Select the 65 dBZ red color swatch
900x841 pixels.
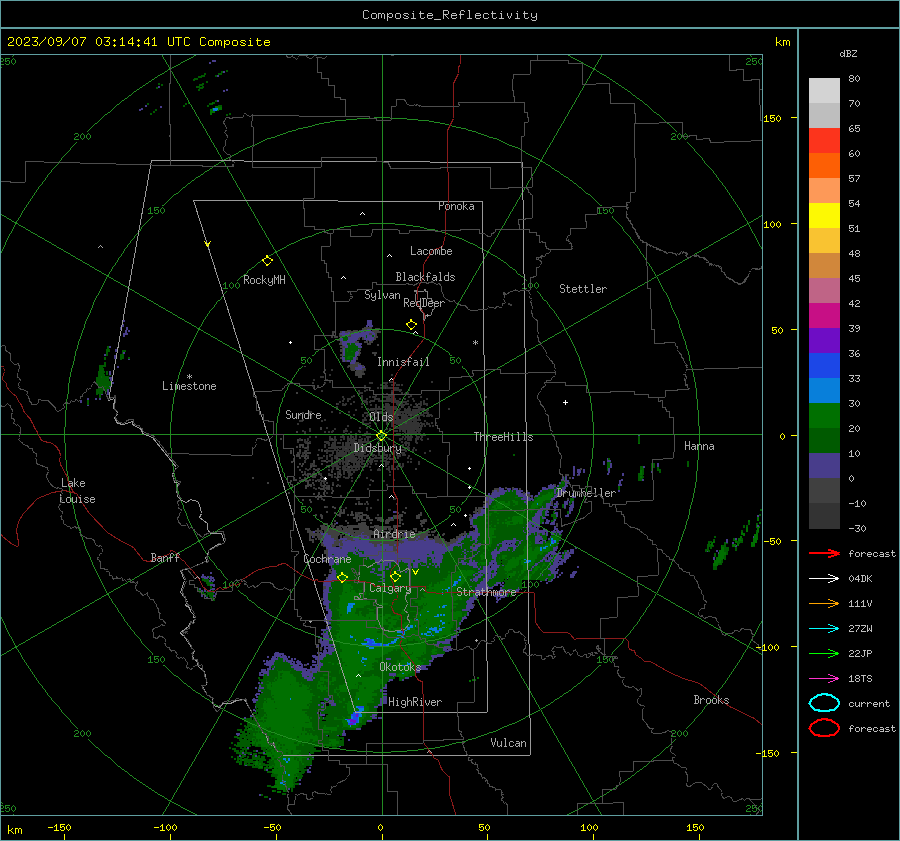824,140
